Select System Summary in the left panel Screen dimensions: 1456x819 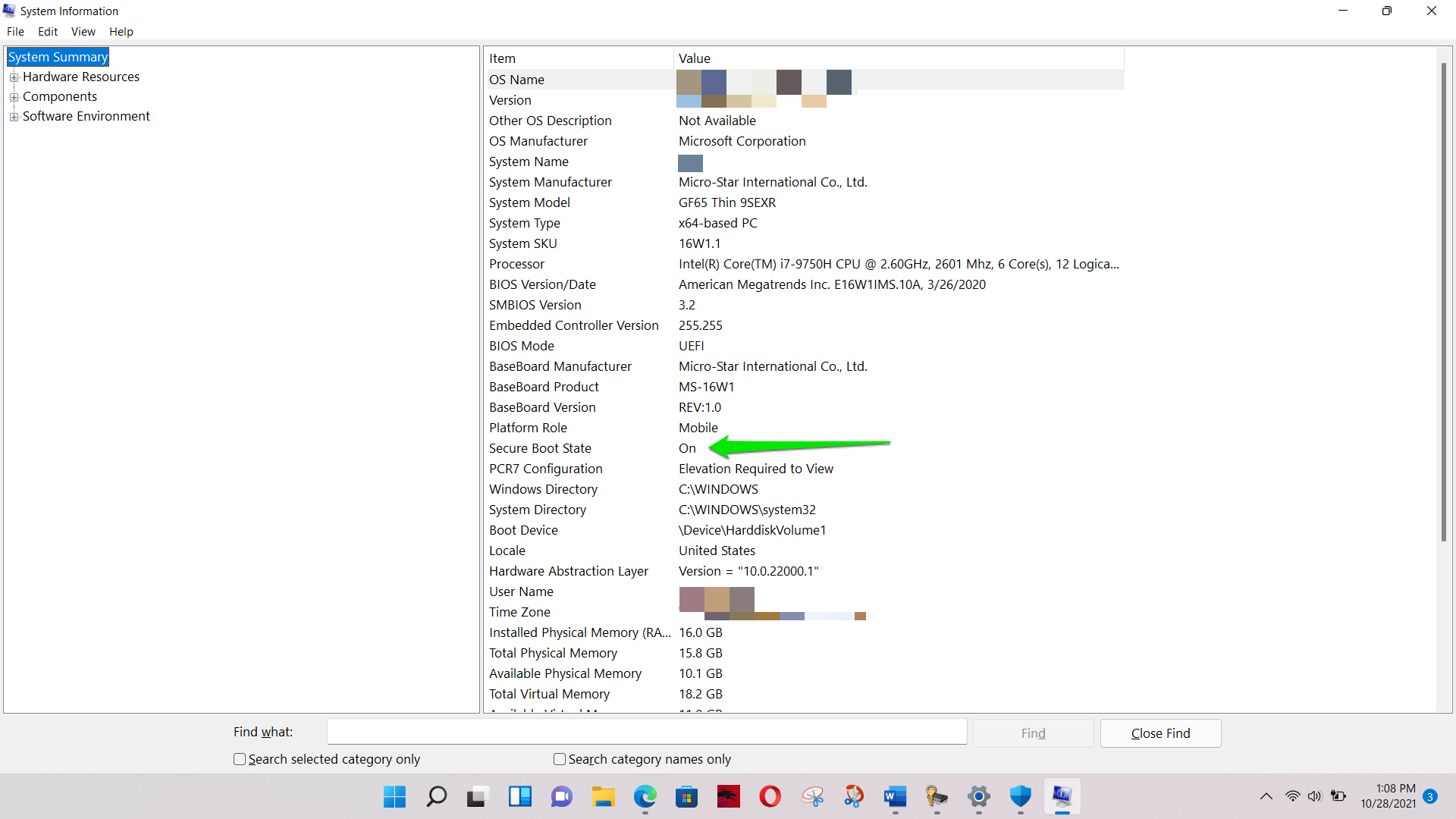[57, 56]
